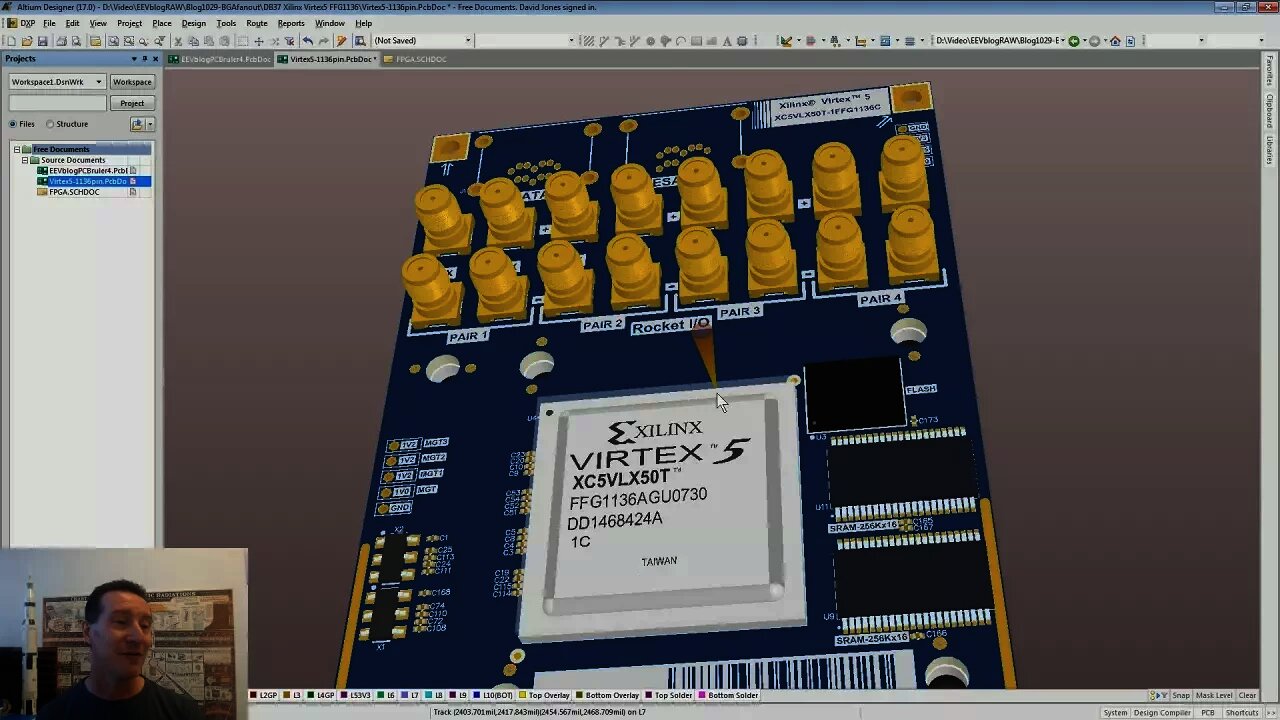Click the green navigate back arrow
The image size is (1280, 720).
pyautogui.click(x=1074, y=41)
